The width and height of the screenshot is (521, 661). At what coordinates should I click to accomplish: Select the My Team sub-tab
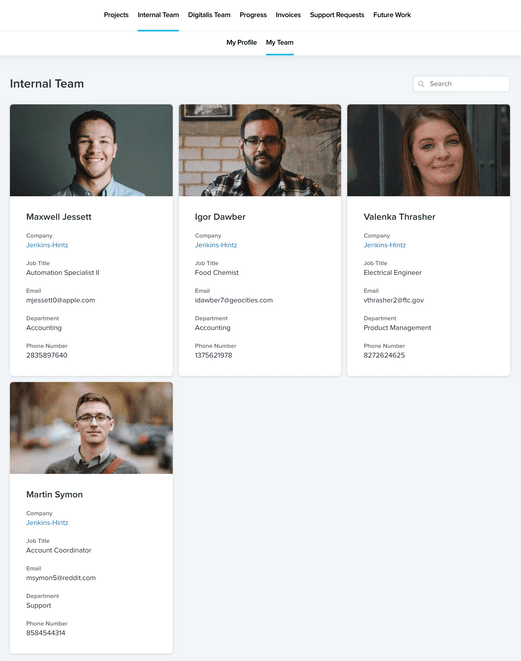coord(279,43)
